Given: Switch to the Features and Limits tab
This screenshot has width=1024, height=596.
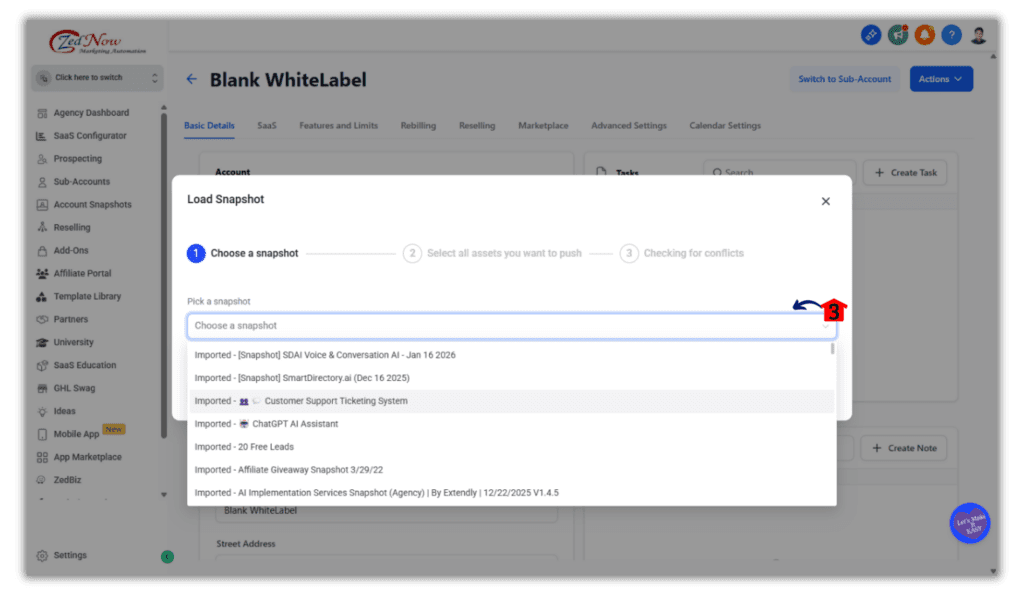Looking at the screenshot, I should point(338,126).
